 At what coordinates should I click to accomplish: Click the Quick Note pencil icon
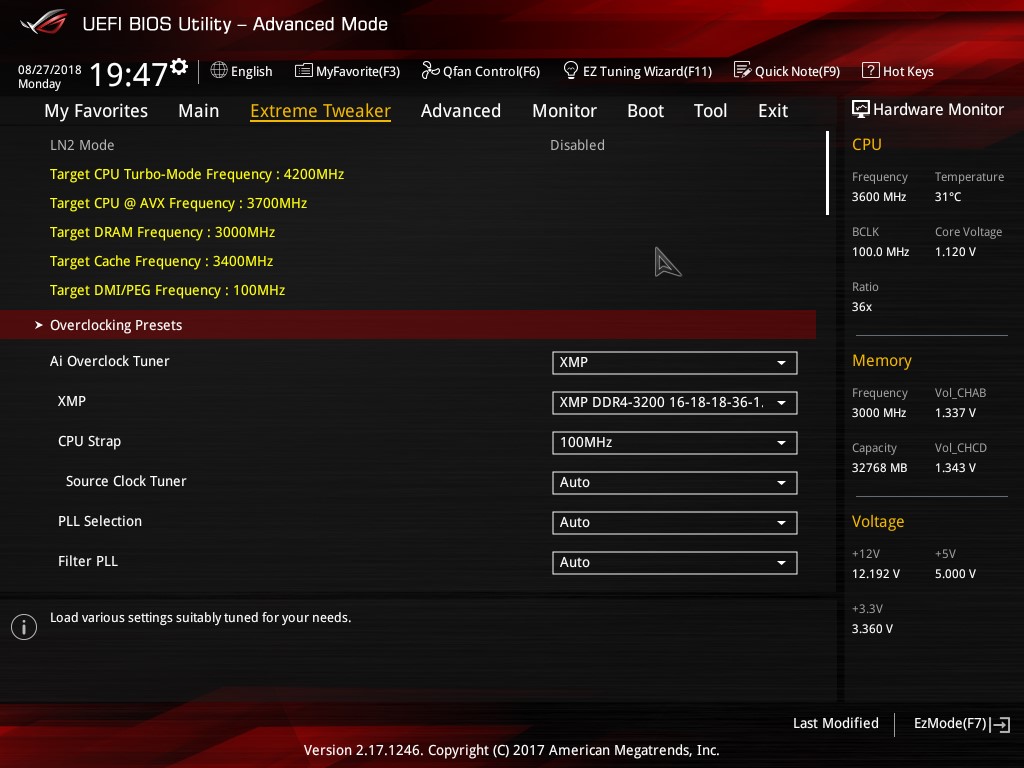[742, 70]
